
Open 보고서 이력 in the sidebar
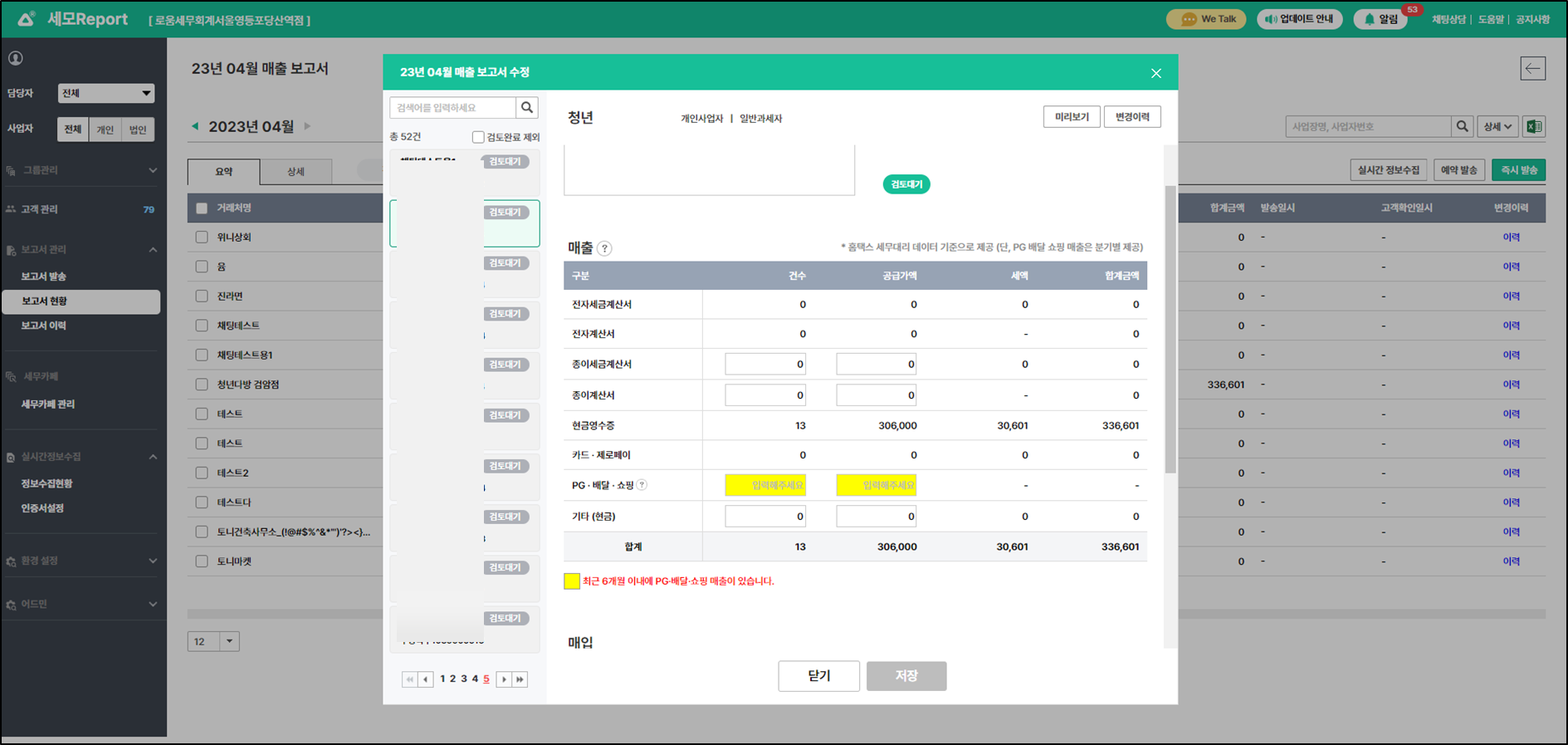click(44, 326)
